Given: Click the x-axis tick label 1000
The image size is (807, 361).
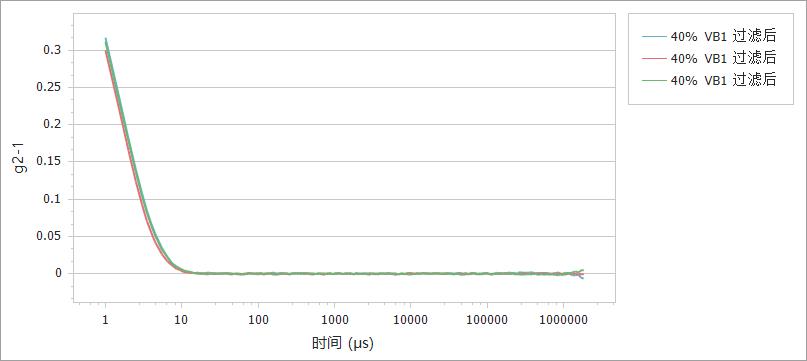Looking at the screenshot, I should tap(334, 320).
